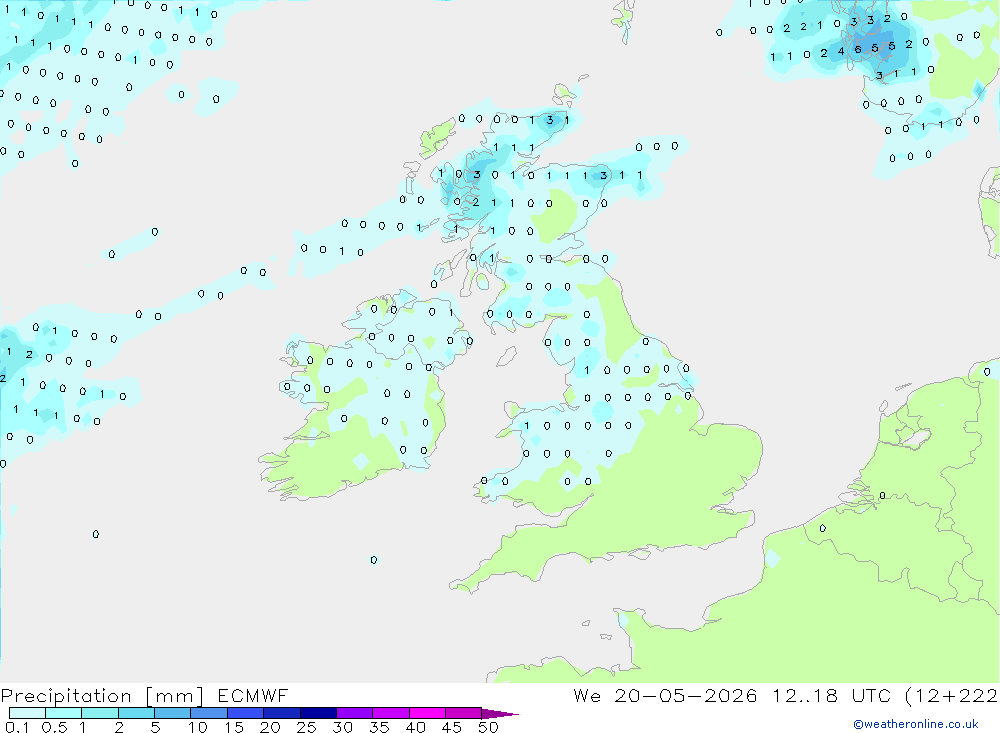Select the 20–25 mm dark blue swatch
The image size is (1000, 733).
(282, 713)
